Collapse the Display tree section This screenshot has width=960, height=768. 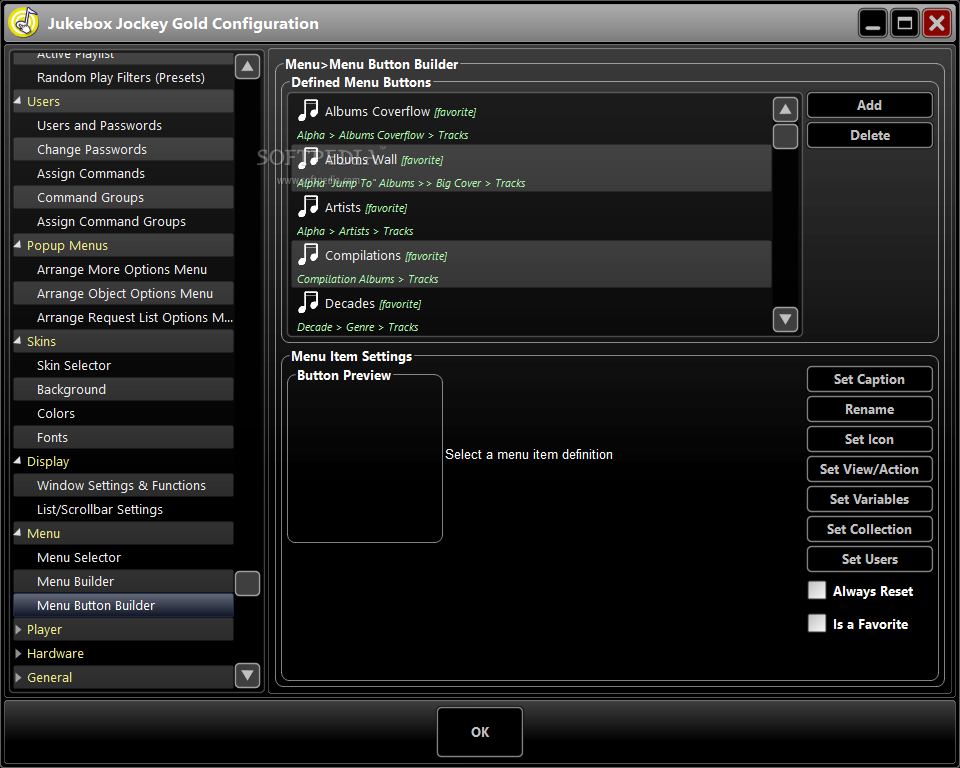[x=18, y=461]
